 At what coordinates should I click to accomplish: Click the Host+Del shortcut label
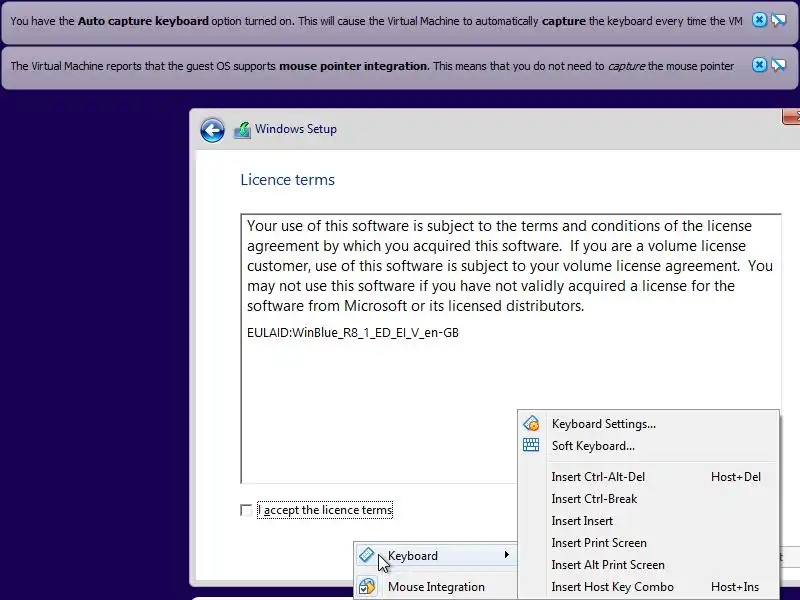click(x=736, y=477)
